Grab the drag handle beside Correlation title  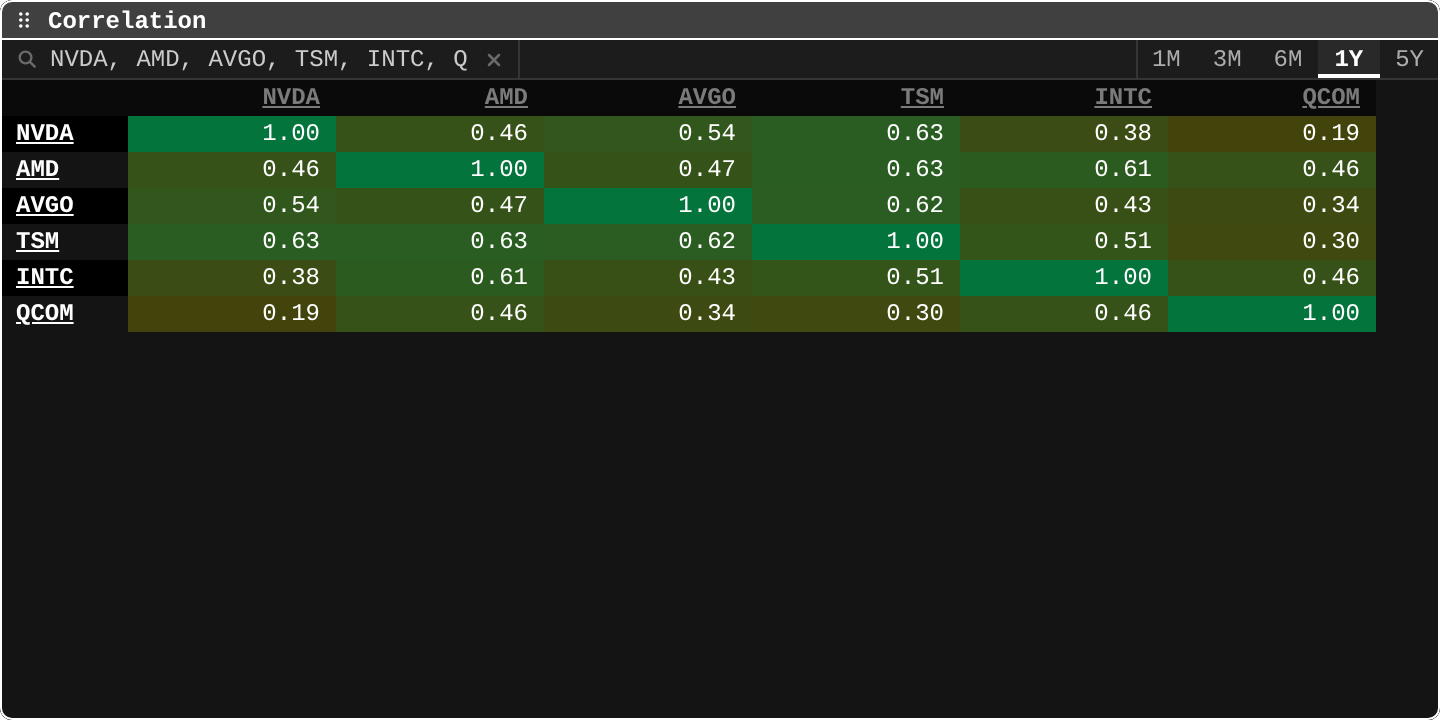pyautogui.click(x=24, y=20)
